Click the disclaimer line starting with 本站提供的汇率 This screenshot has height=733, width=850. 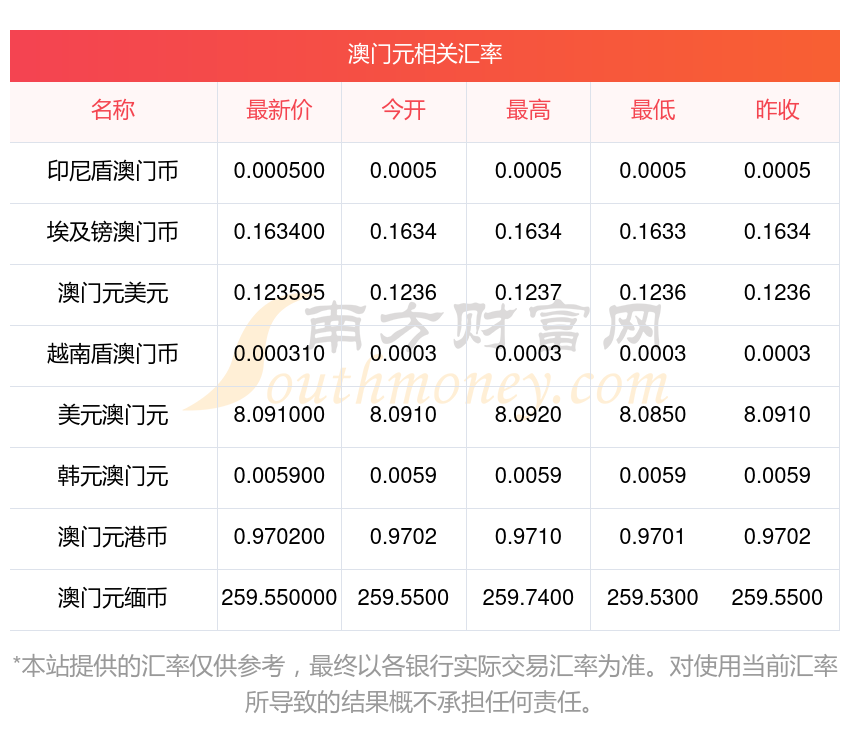(x=425, y=666)
